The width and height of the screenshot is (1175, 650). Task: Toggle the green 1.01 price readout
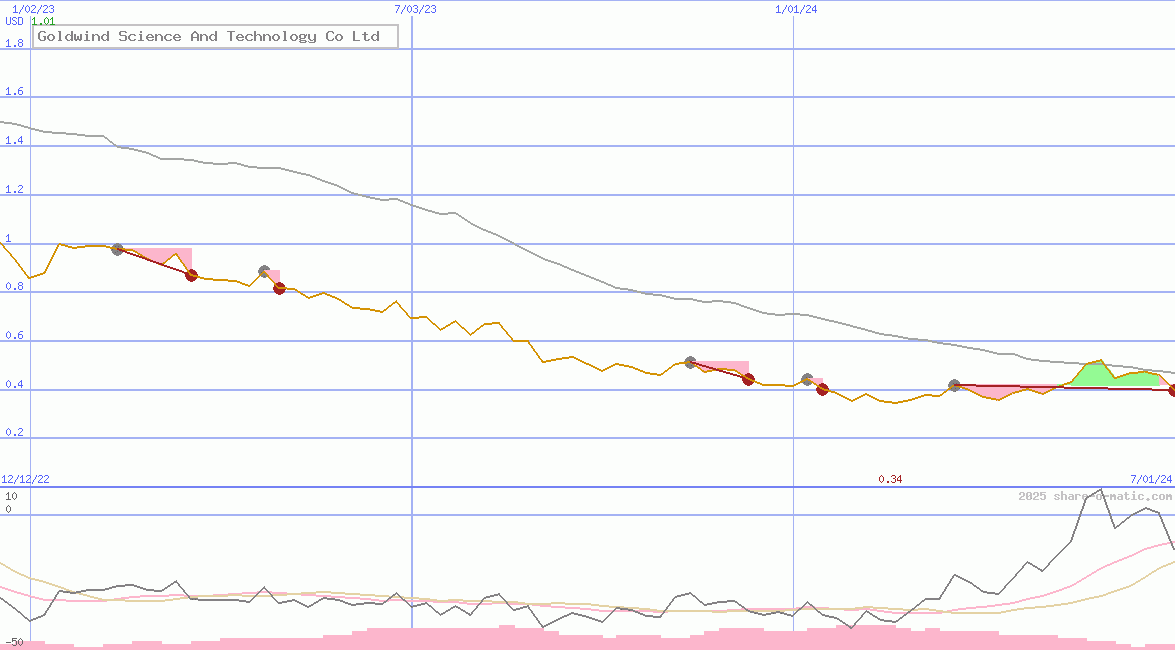click(x=43, y=20)
